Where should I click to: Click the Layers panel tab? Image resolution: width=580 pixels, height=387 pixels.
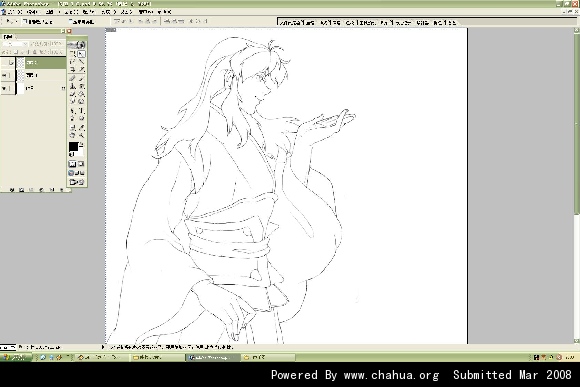[x=8, y=37]
